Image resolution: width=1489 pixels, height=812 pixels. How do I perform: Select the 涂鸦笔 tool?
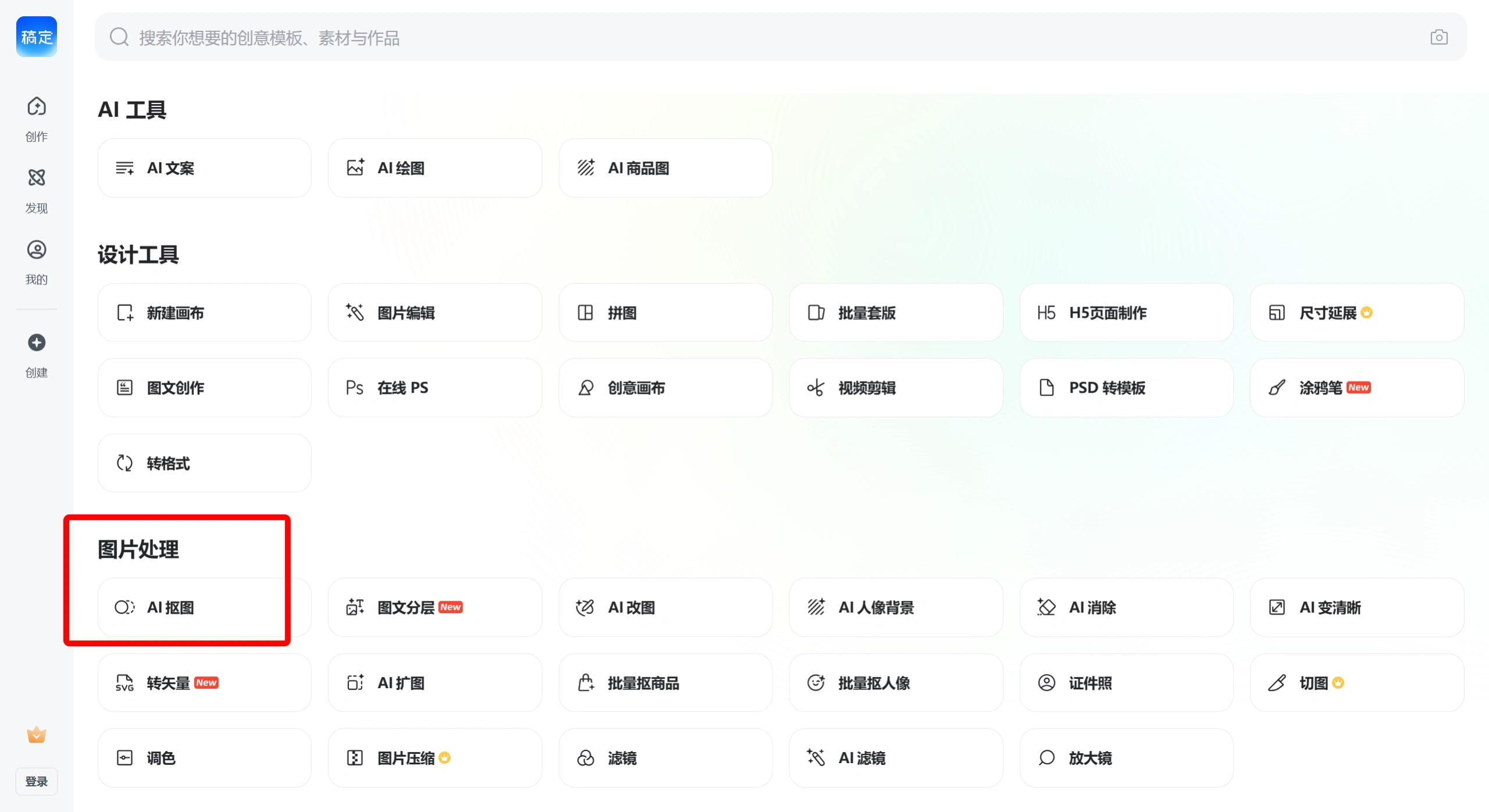[x=1357, y=388]
